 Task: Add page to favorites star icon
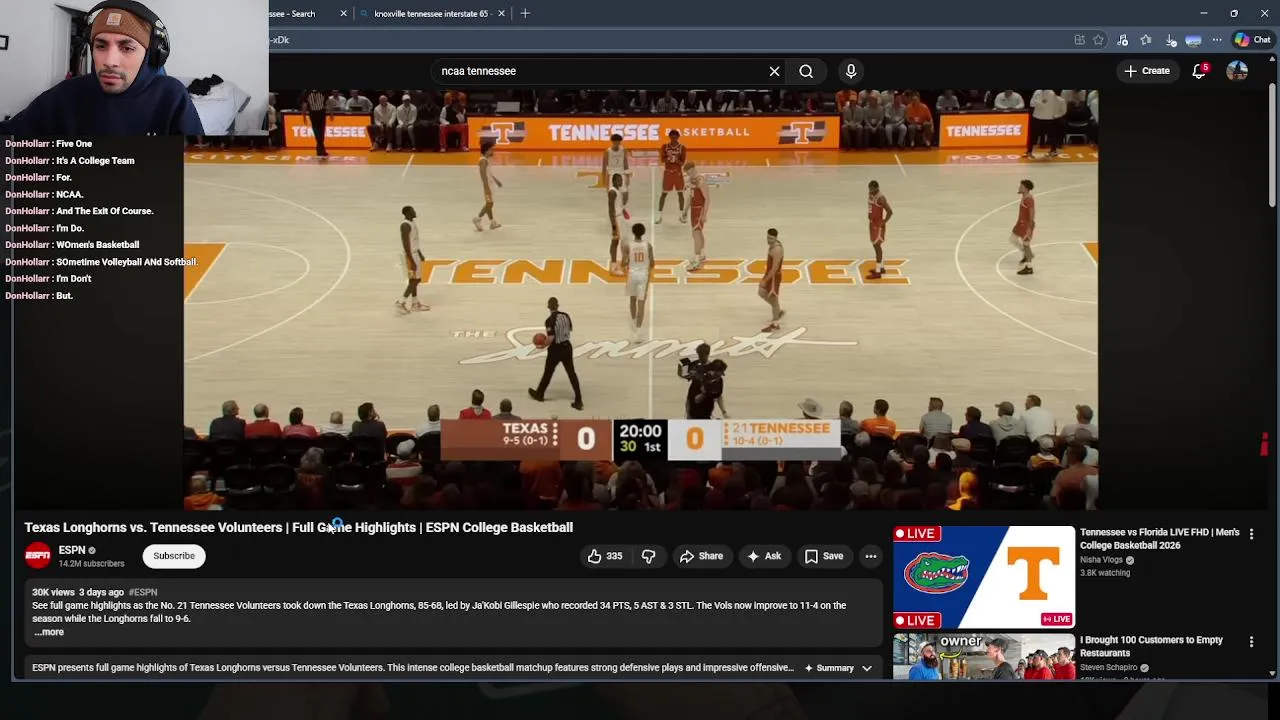click(1098, 40)
